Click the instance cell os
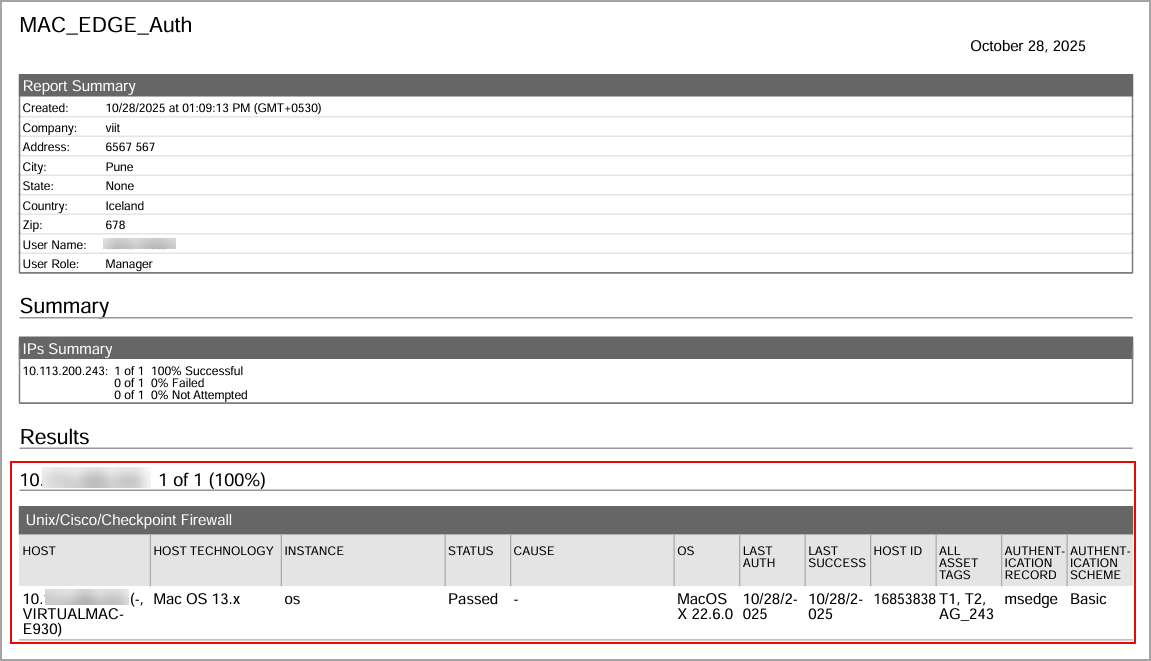This screenshot has width=1151, height=661. pos(292,599)
